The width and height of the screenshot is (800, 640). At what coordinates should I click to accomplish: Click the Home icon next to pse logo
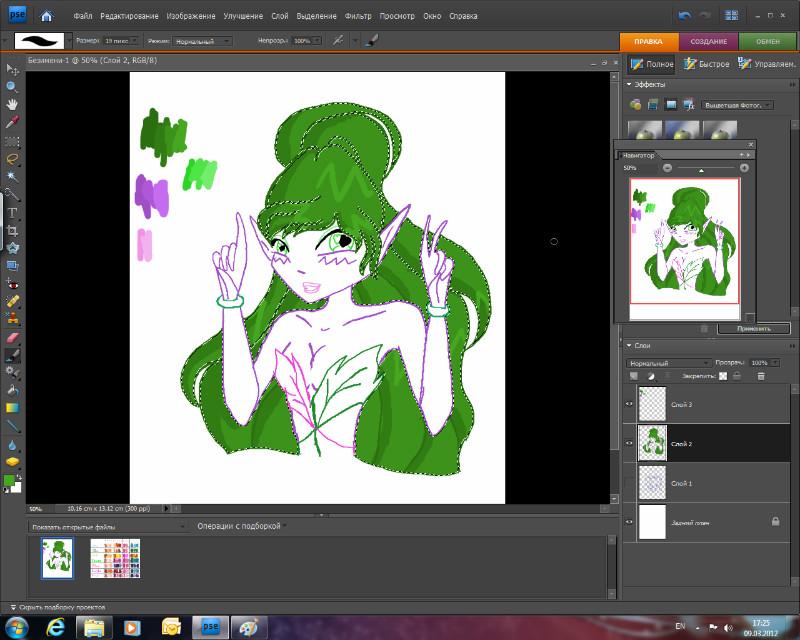[x=47, y=15]
